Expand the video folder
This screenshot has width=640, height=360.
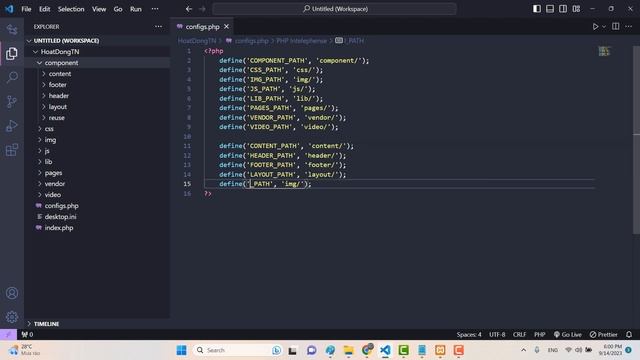[x=53, y=195]
